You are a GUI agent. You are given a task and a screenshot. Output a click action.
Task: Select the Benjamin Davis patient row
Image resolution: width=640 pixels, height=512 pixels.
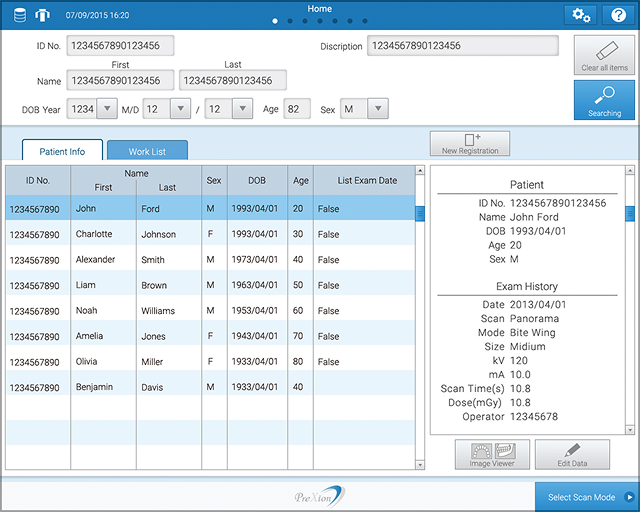tap(210, 387)
